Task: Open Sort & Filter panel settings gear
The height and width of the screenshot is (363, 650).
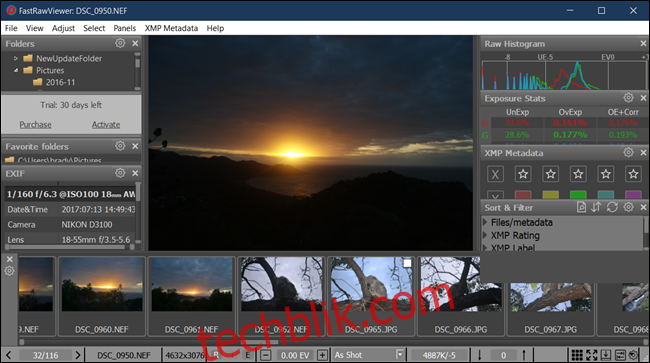Action: click(628, 207)
